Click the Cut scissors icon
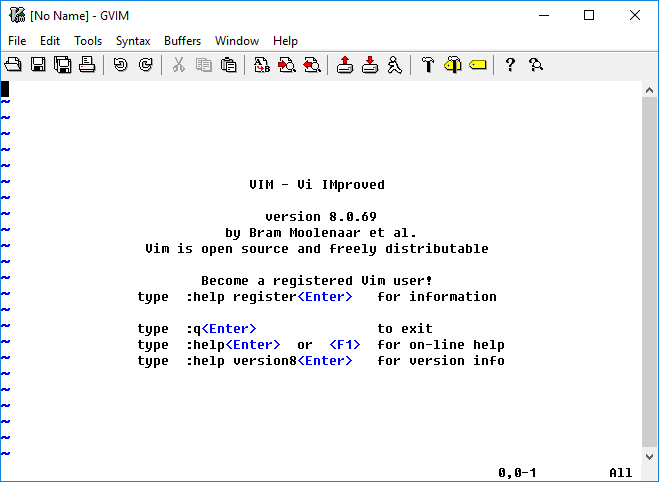 click(179, 65)
